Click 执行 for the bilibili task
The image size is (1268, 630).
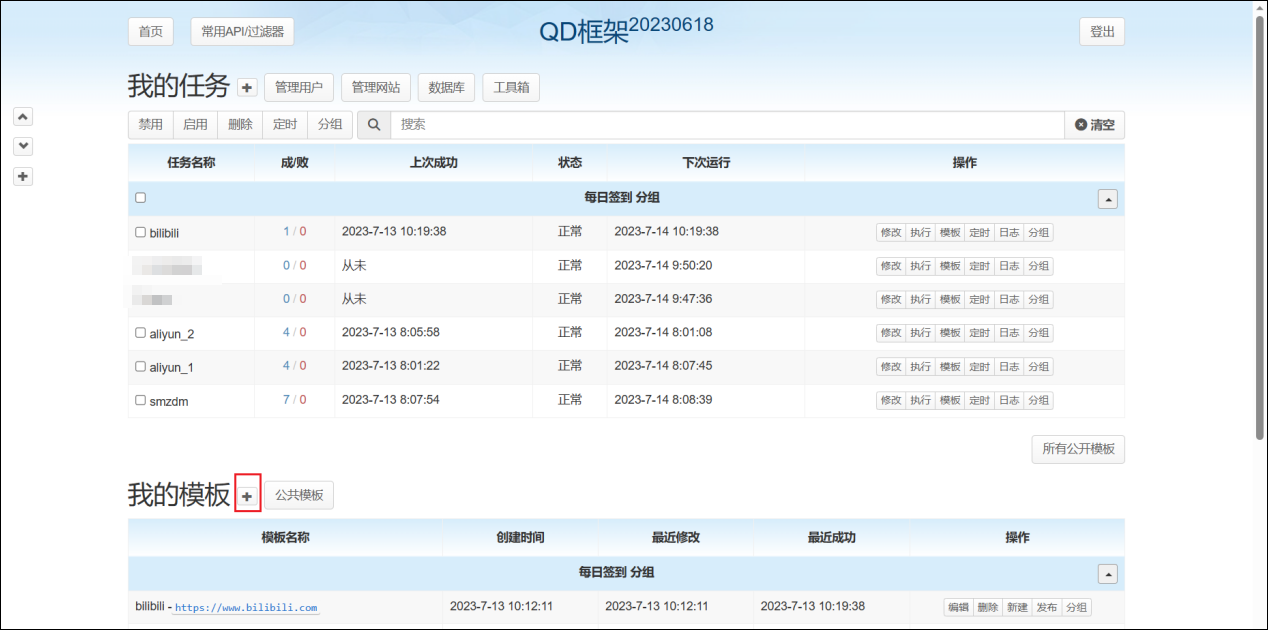pos(920,233)
